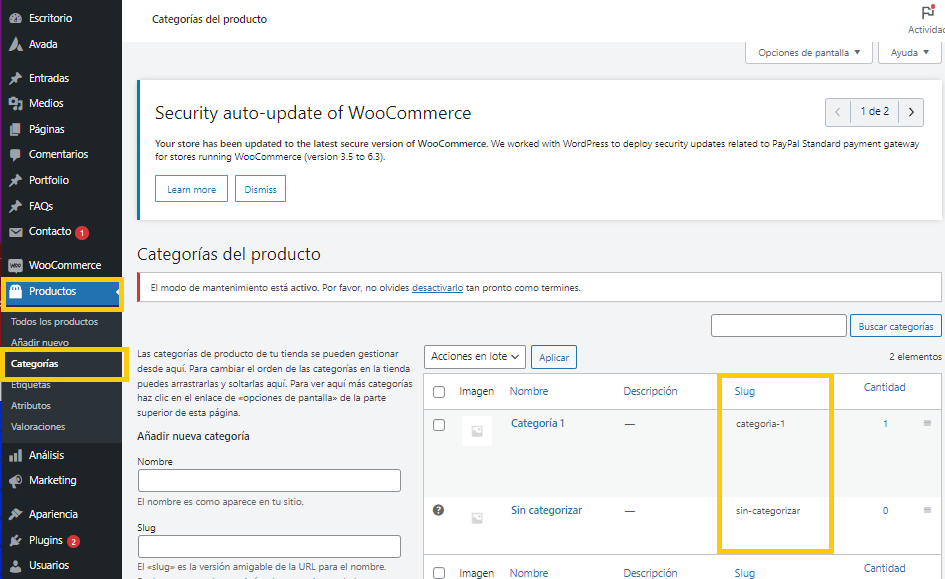Open the Actividad flag icon panel
Screen dimensions: 945x579
pyautogui.click(x=926, y=13)
